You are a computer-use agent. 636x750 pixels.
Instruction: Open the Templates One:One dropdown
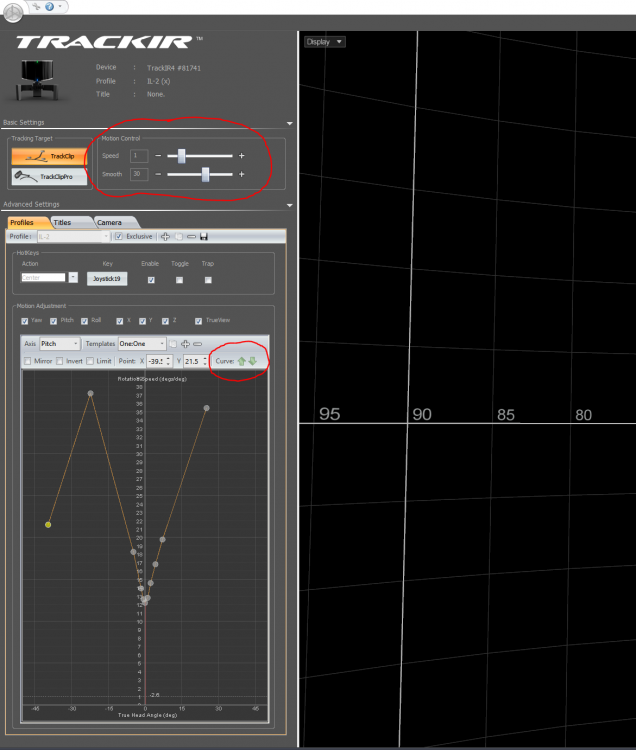[141, 343]
